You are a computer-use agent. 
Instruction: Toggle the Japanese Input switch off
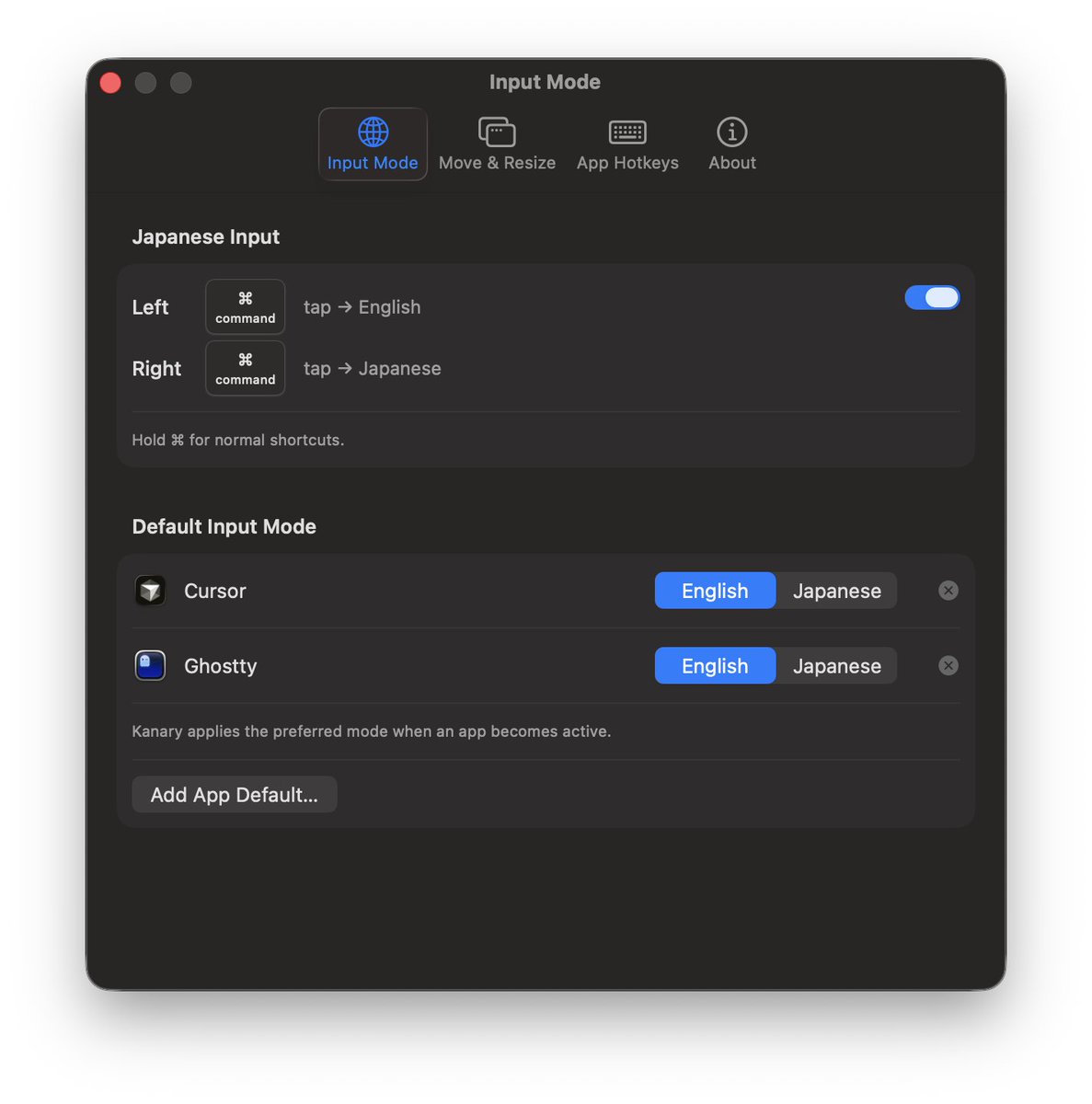(x=932, y=297)
